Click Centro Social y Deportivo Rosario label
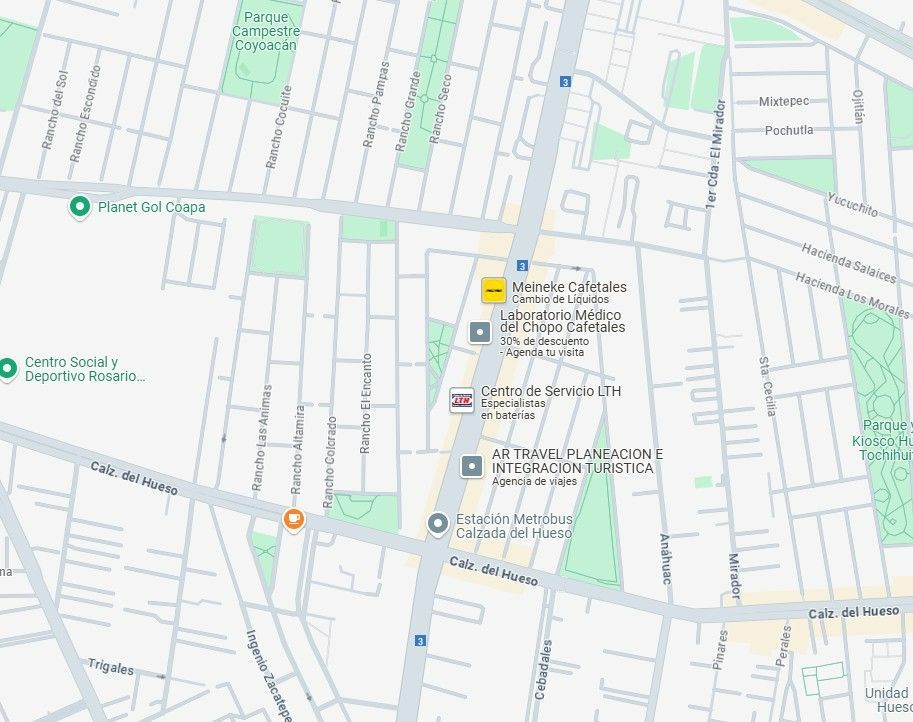The image size is (913, 722). pos(85,369)
